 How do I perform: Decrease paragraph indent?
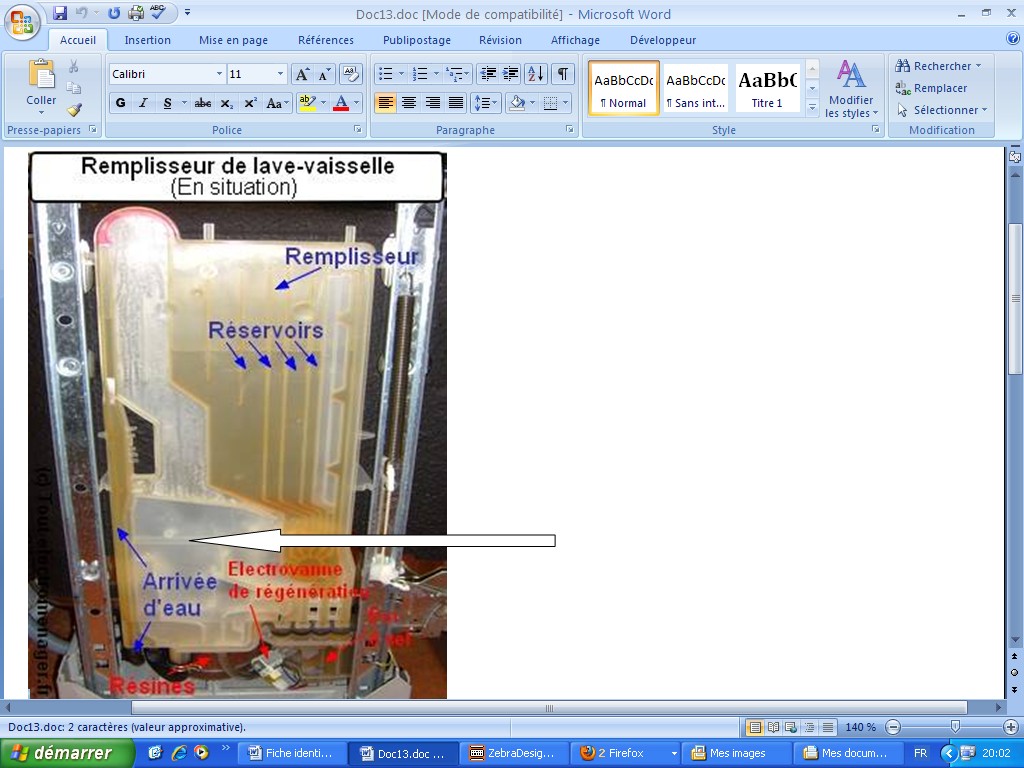click(487, 74)
